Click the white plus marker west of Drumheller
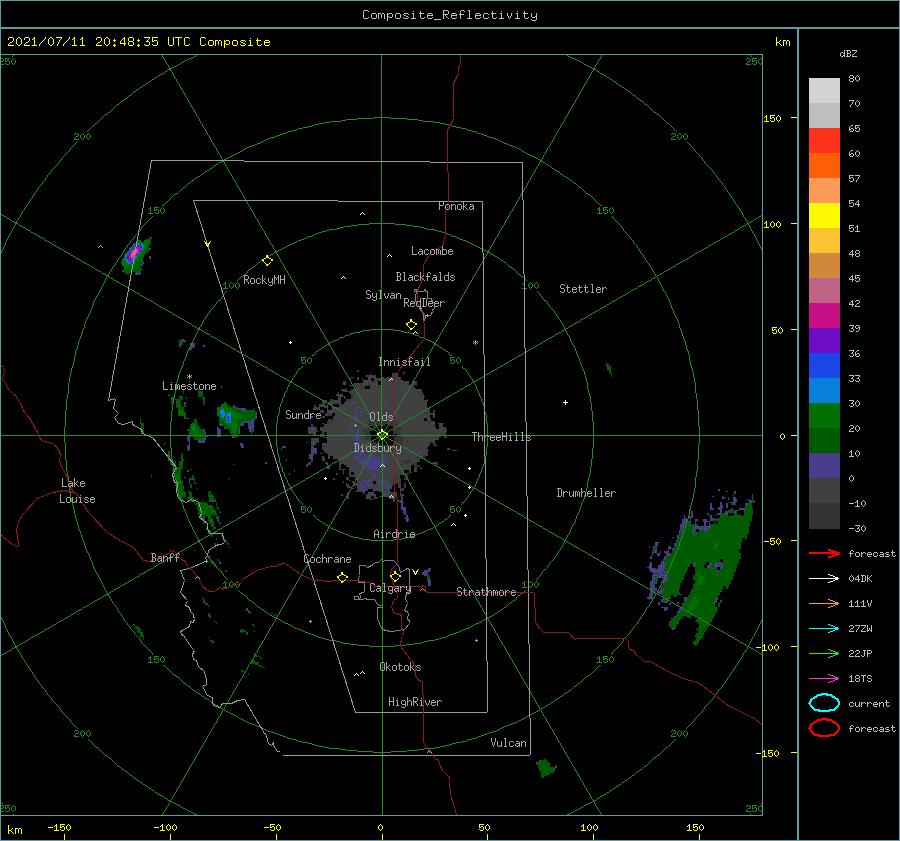 click(x=565, y=402)
